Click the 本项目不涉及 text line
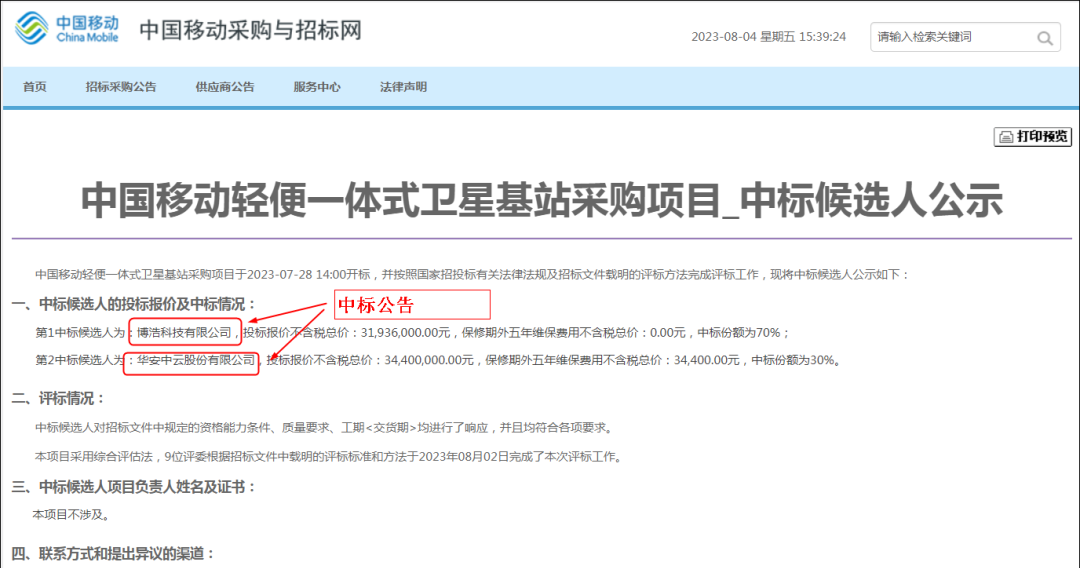 71,514
